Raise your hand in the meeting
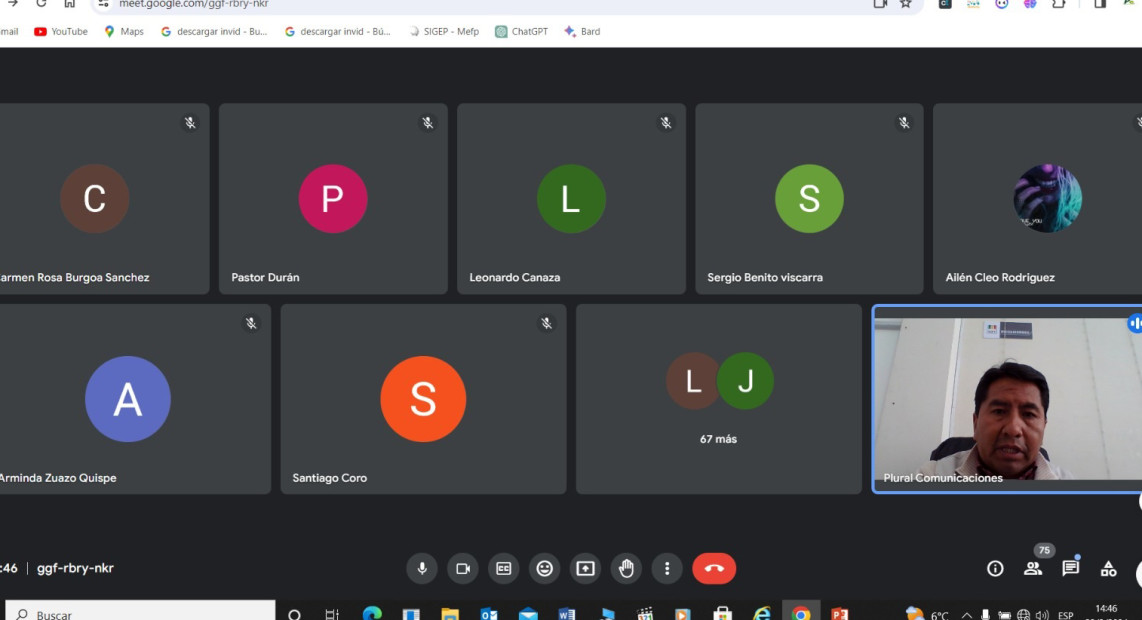This screenshot has height=620, width=1142. [627, 569]
